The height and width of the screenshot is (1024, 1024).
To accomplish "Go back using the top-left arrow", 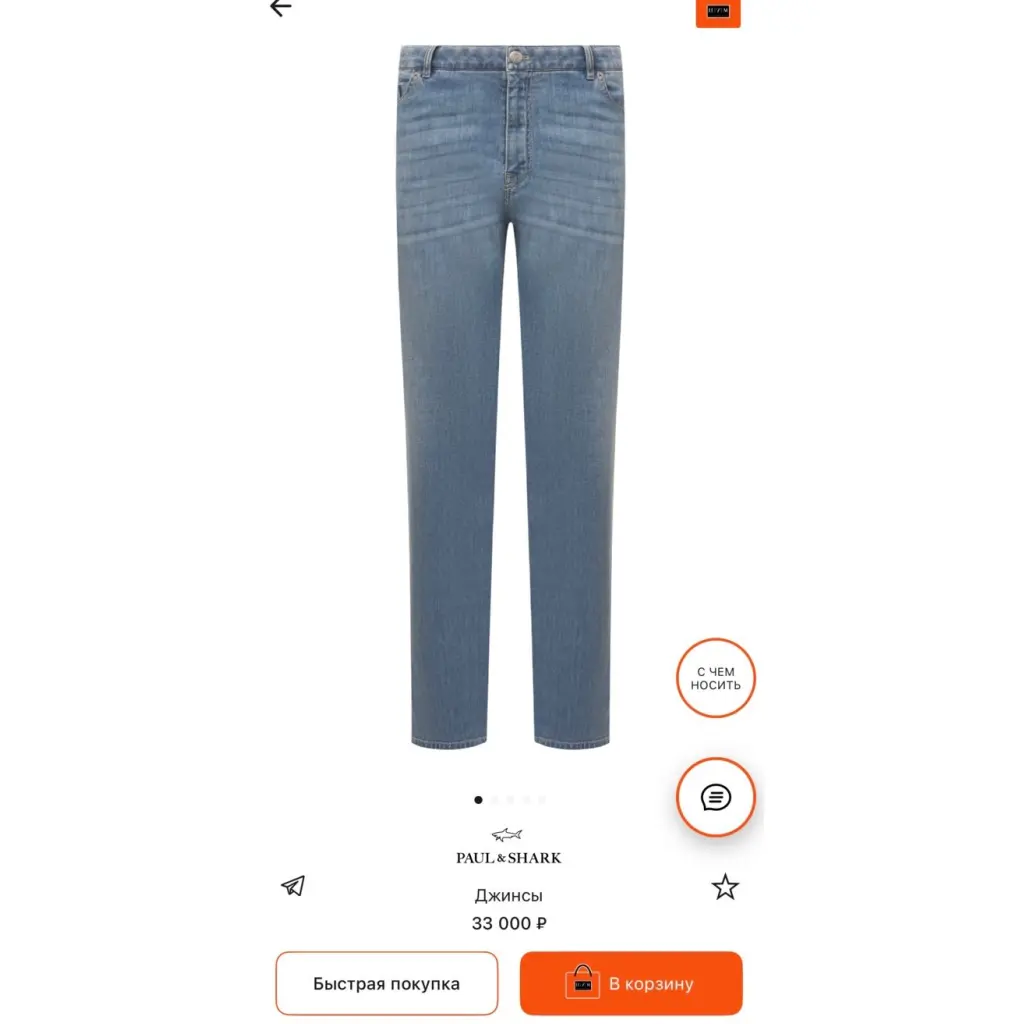I will (281, 8).
